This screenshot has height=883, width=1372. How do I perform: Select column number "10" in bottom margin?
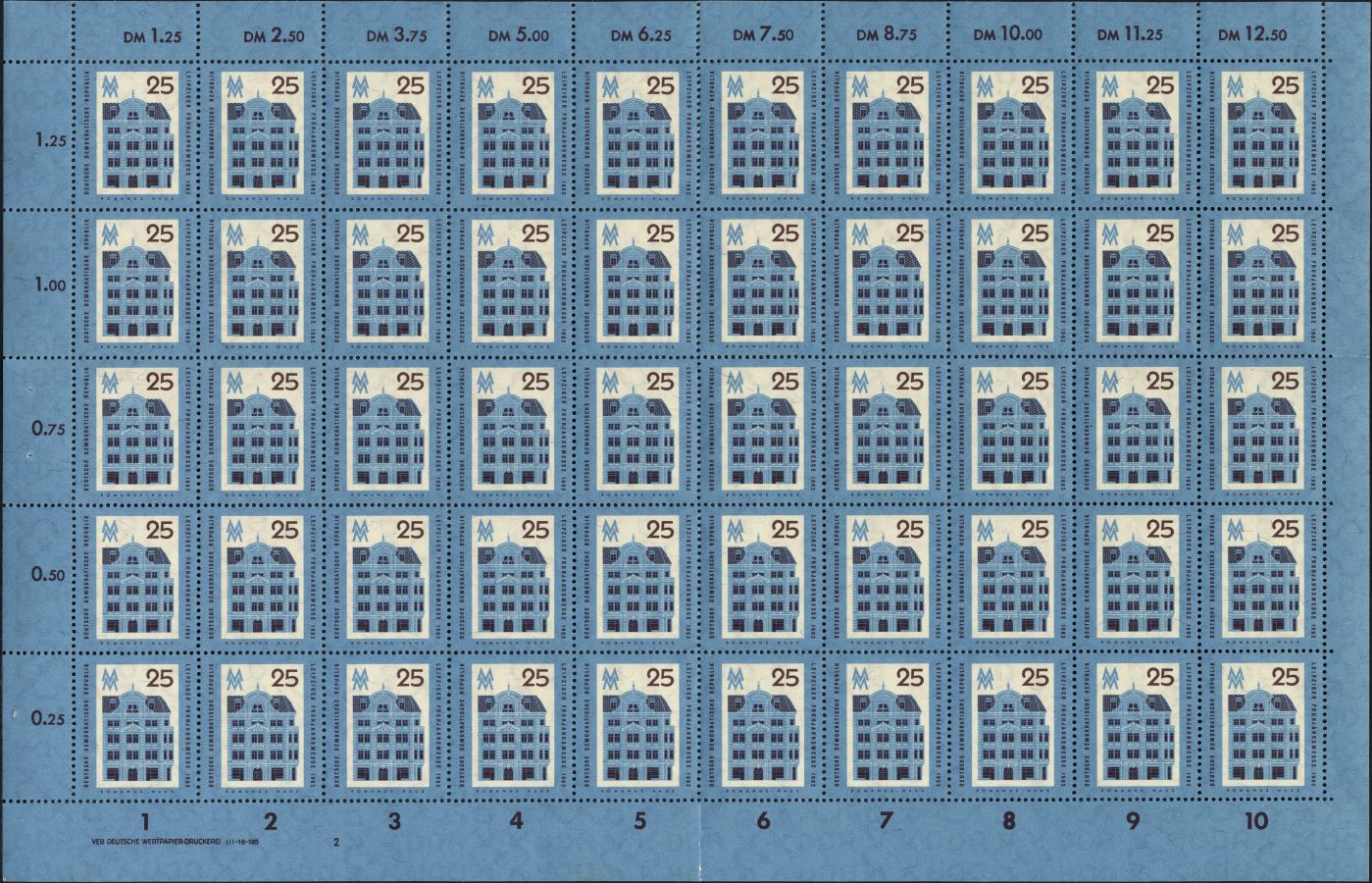pos(1255,821)
